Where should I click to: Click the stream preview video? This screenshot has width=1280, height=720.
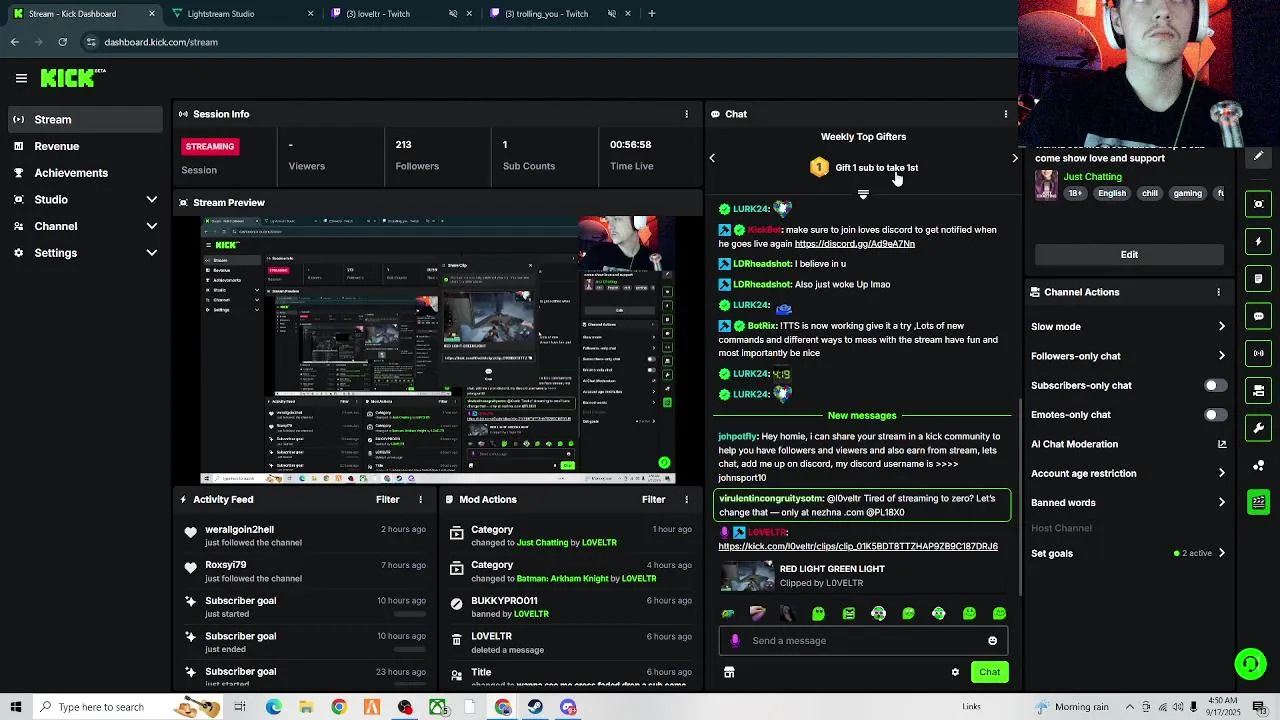click(x=438, y=350)
